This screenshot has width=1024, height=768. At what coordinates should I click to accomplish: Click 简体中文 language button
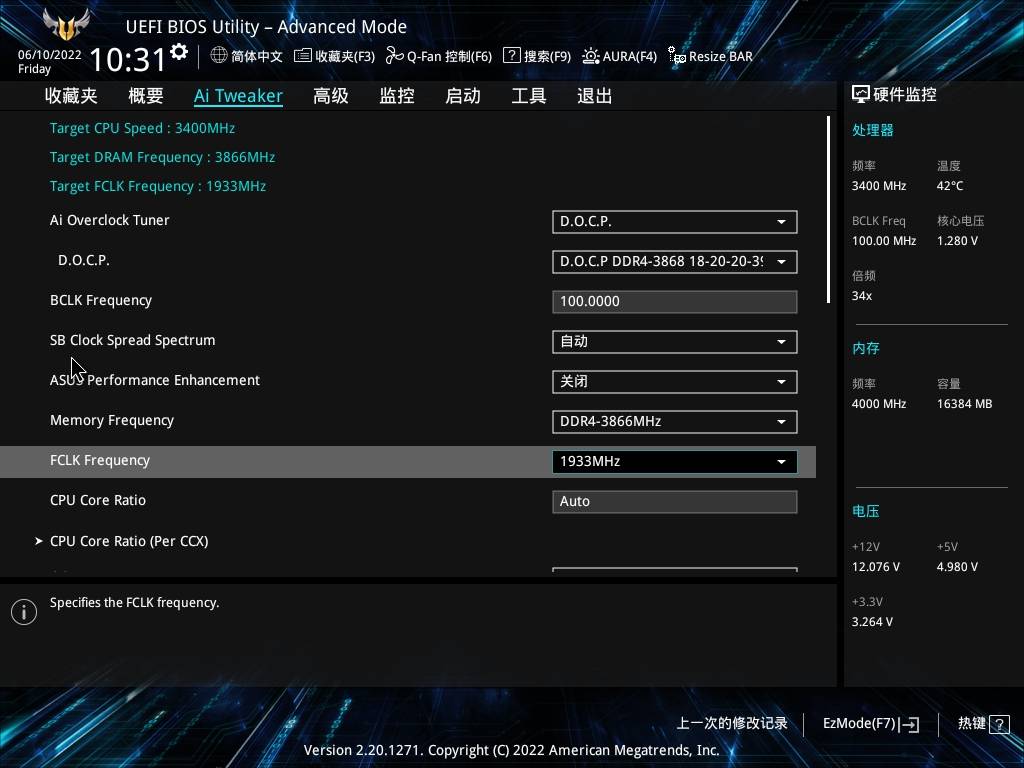[246, 56]
